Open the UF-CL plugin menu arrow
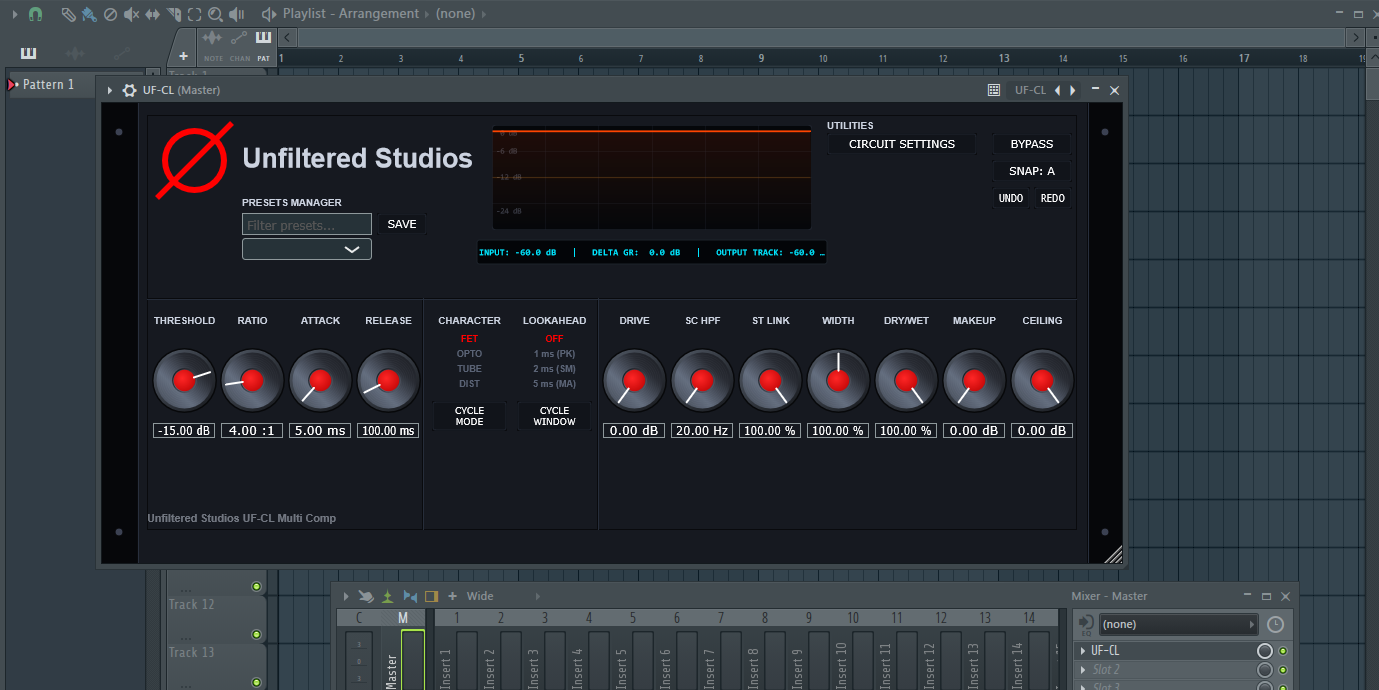1379x690 pixels. (x=110, y=90)
